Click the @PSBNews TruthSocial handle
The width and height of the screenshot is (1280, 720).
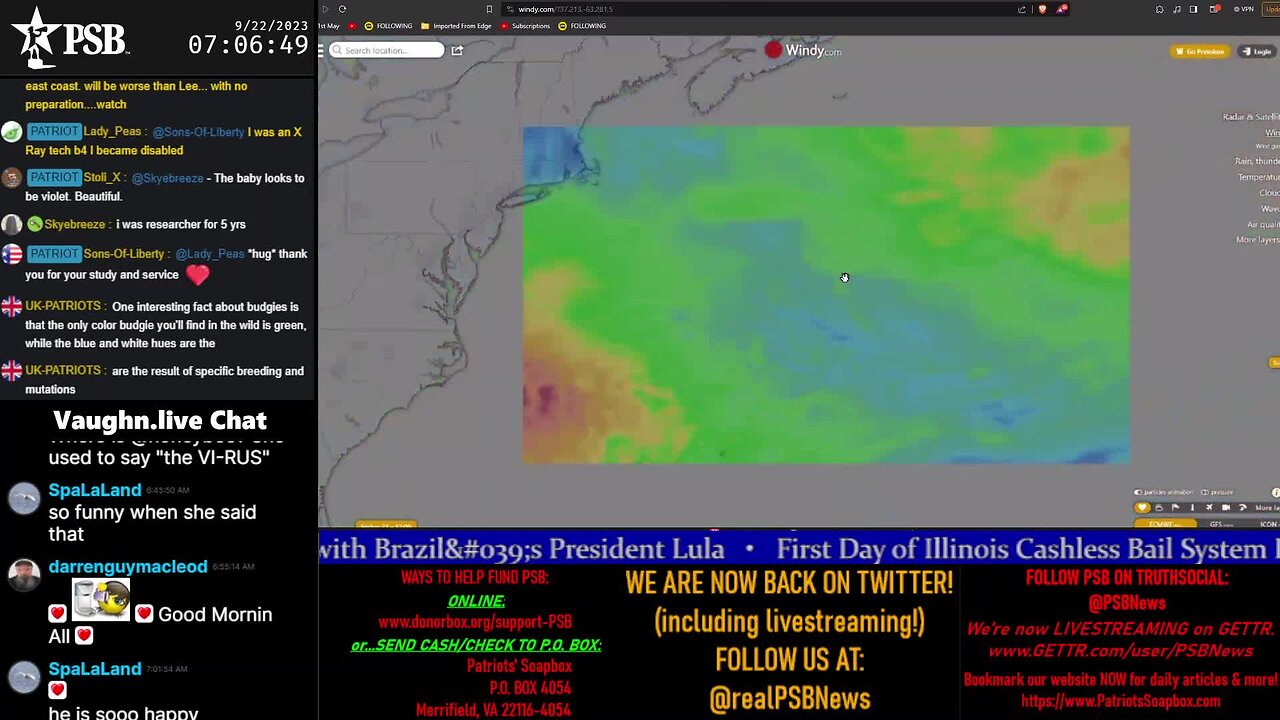[1126, 603]
